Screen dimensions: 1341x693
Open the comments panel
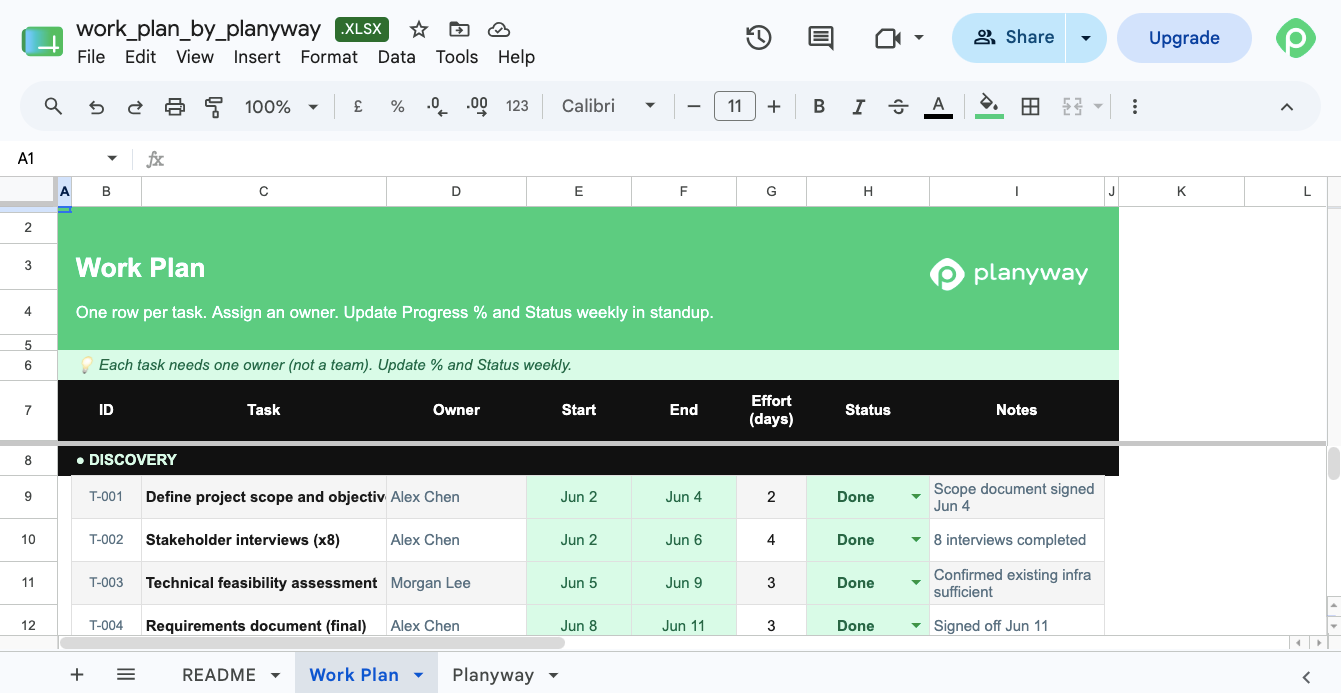pyautogui.click(x=821, y=38)
